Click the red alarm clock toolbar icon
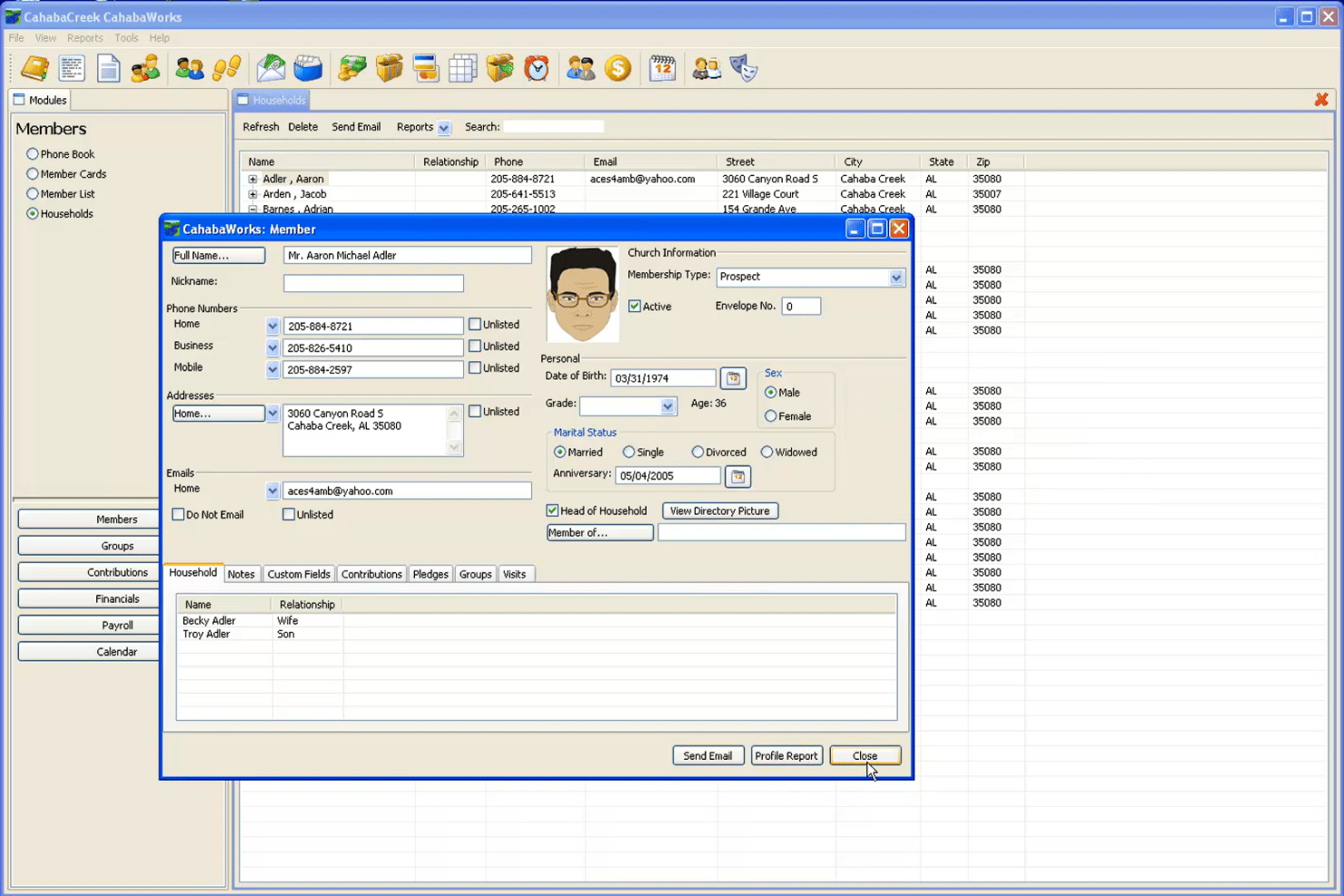 (x=537, y=68)
